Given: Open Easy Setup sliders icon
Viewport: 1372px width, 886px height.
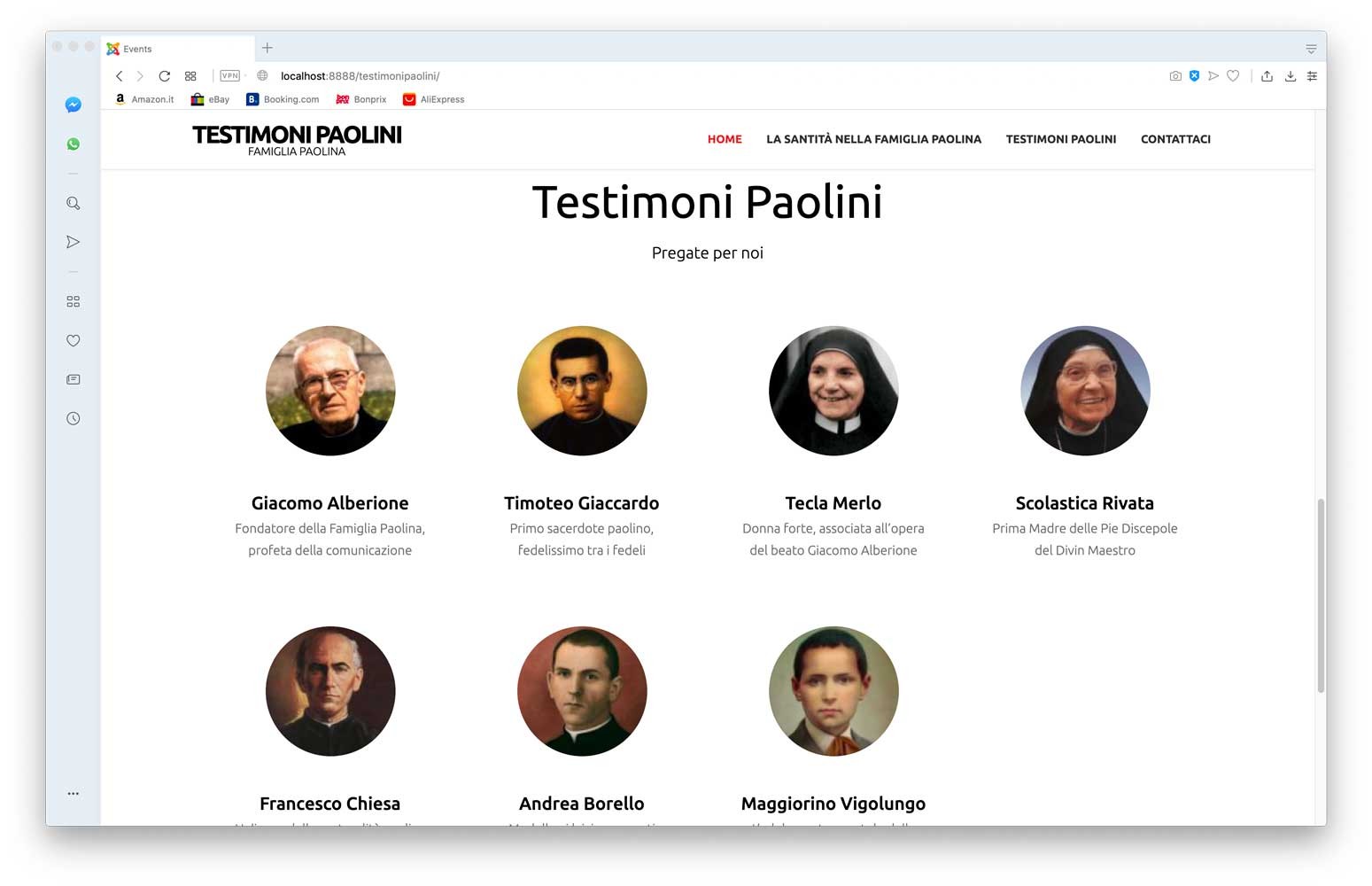Looking at the screenshot, I should tap(1312, 76).
